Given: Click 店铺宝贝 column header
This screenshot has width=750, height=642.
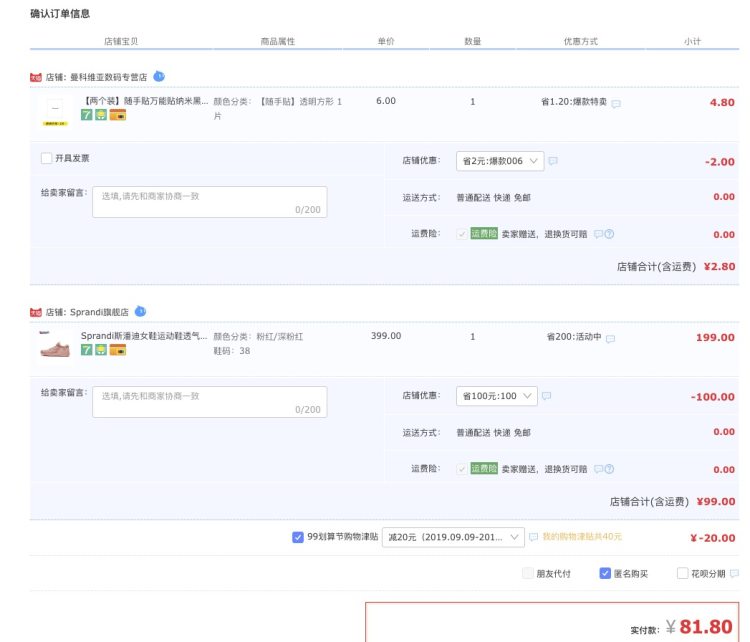Looking at the screenshot, I should pyautogui.click(x=121, y=41).
